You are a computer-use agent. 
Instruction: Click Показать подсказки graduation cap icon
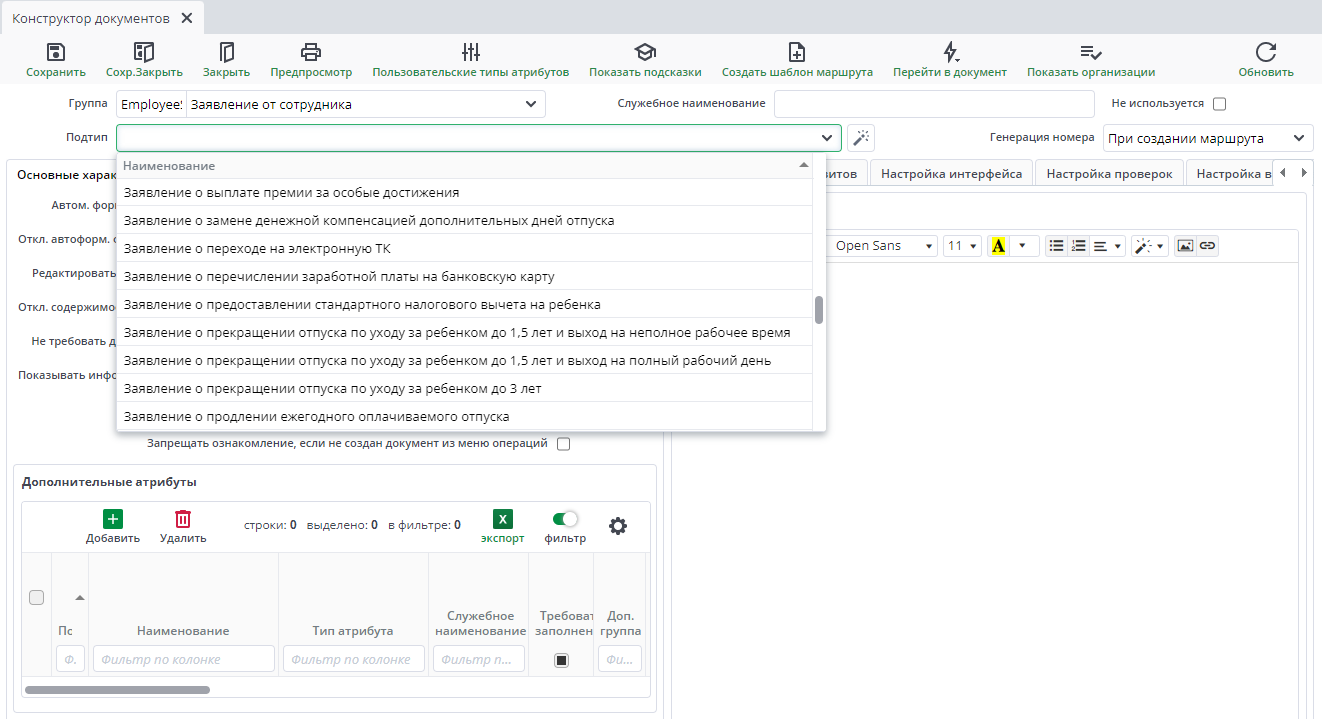645,53
